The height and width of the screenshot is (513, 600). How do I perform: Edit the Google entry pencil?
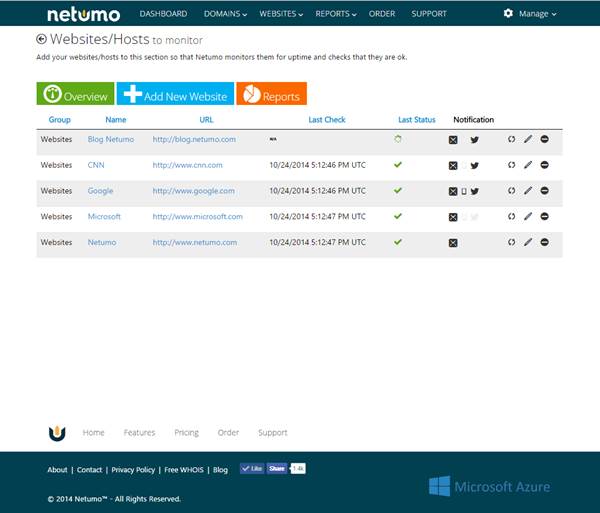(528, 191)
